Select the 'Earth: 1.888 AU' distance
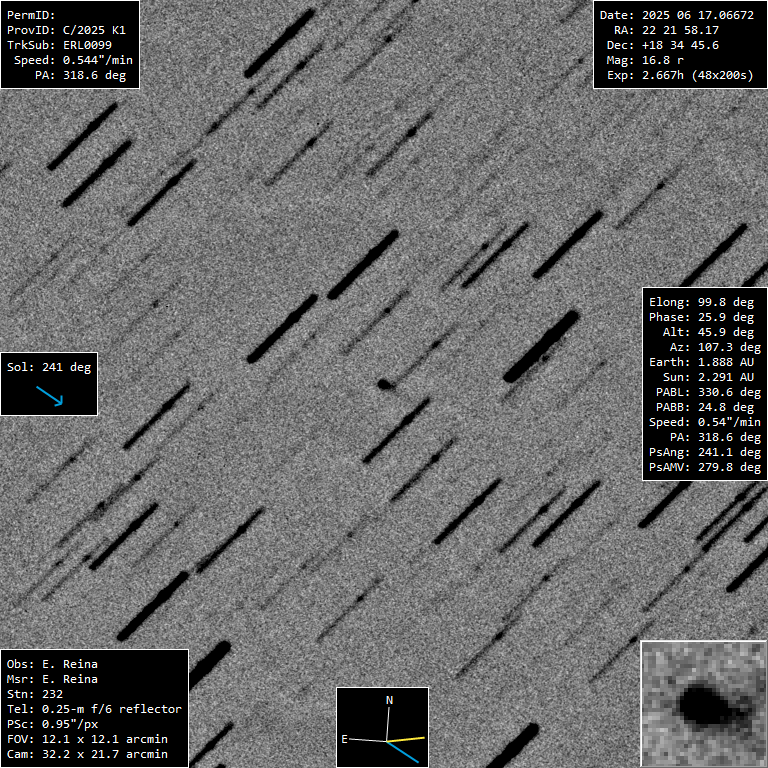The width and height of the screenshot is (768, 768). tap(701, 362)
